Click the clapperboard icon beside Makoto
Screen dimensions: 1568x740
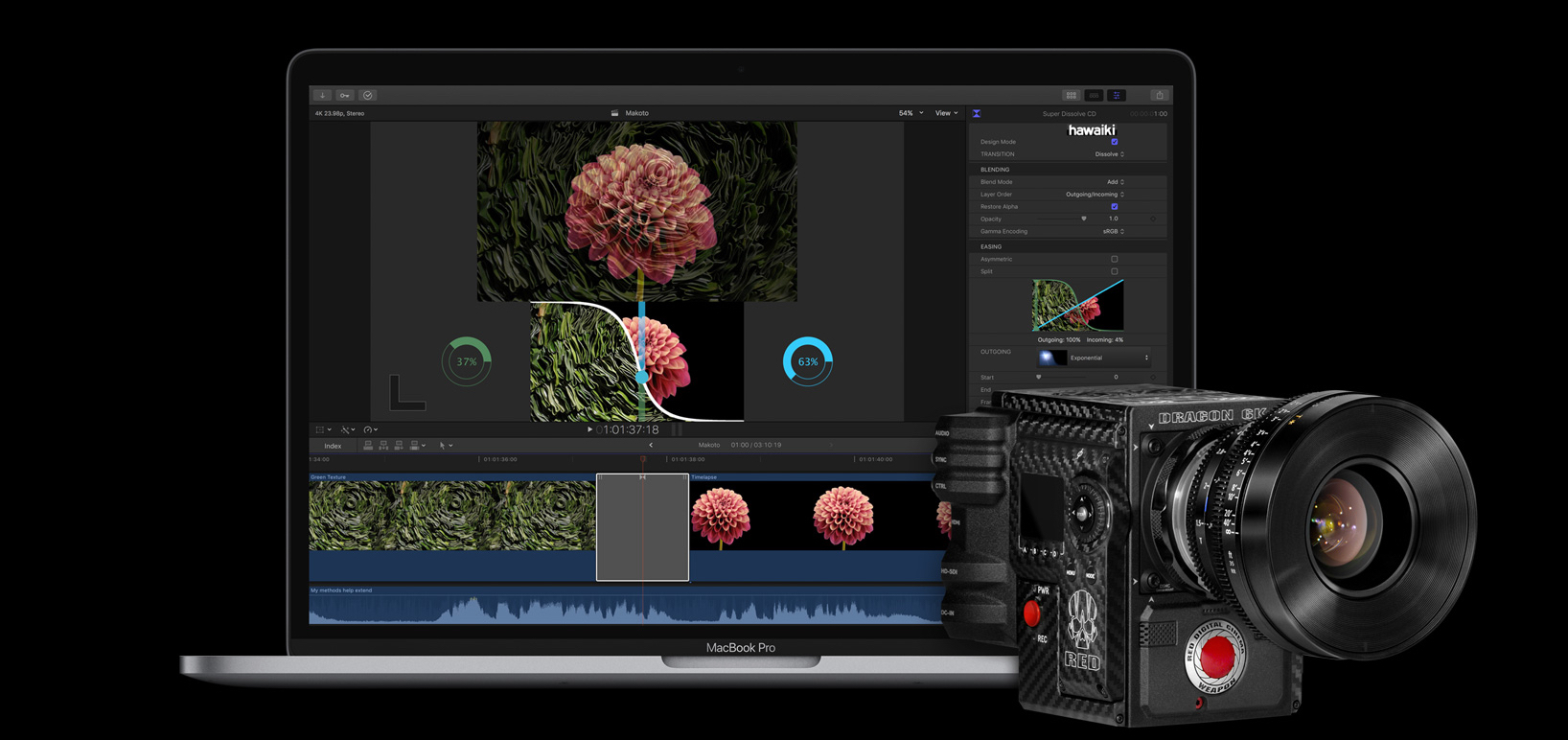pyautogui.click(x=614, y=113)
